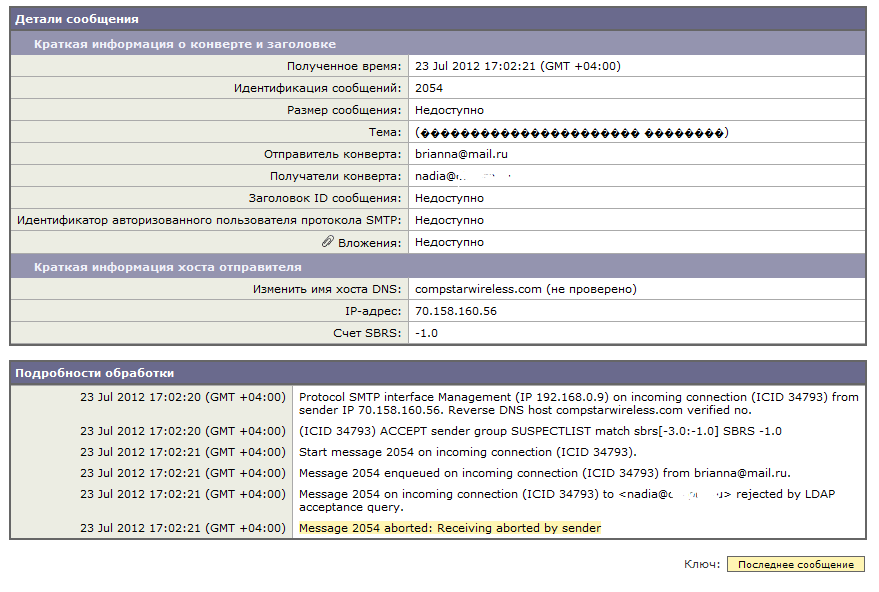The width and height of the screenshot is (879, 592).
Task: Select the SBRS score value -1.0
Action: point(427,333)
